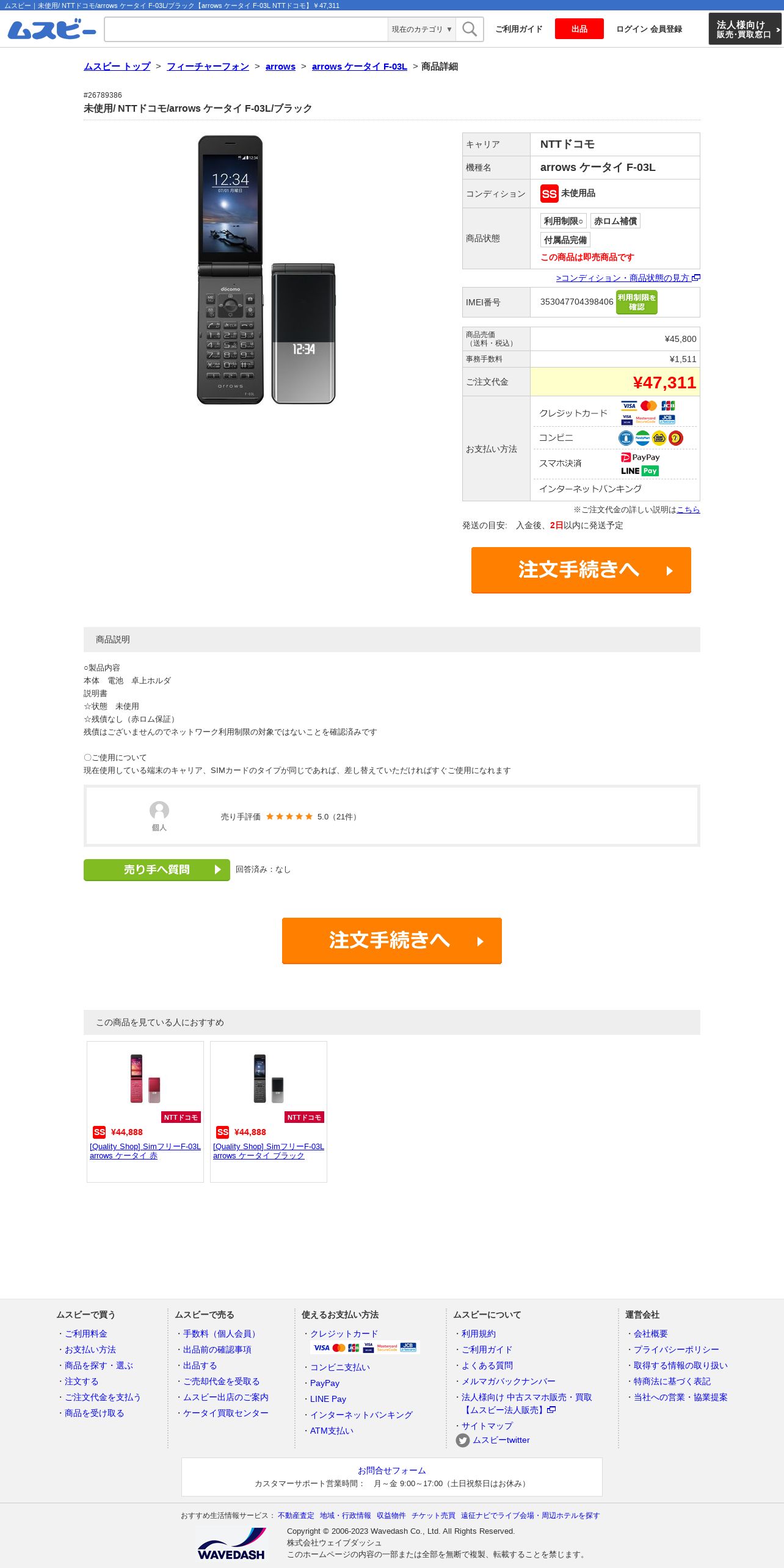The image size is (784, 1568).
Task: Click the green 利用制限を確認 button
Action: (637, 302)
